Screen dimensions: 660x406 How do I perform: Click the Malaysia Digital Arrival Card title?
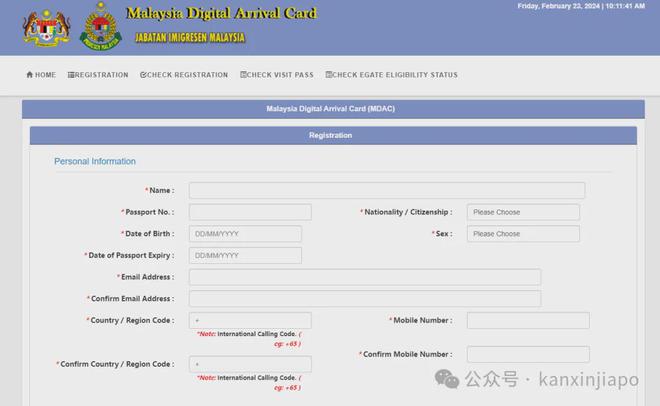point(222,13)
